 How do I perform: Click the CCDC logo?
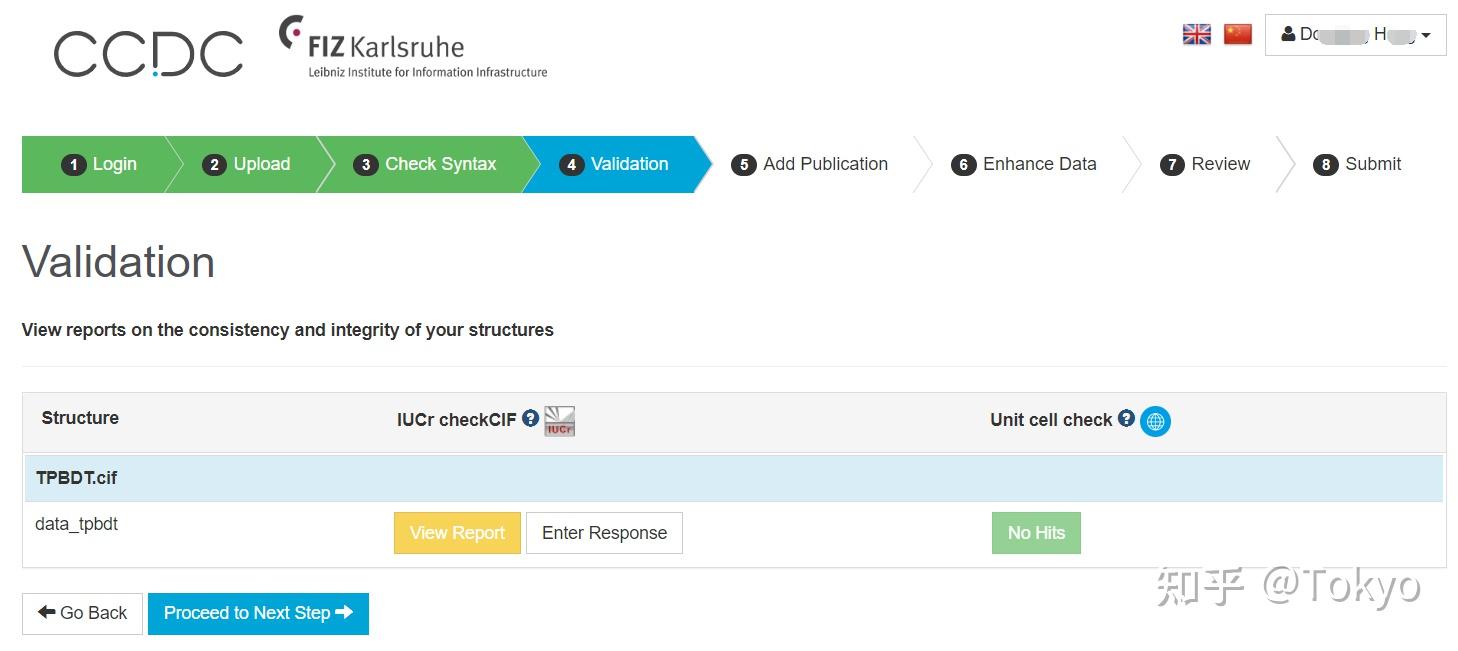click(x=148, y=54)
